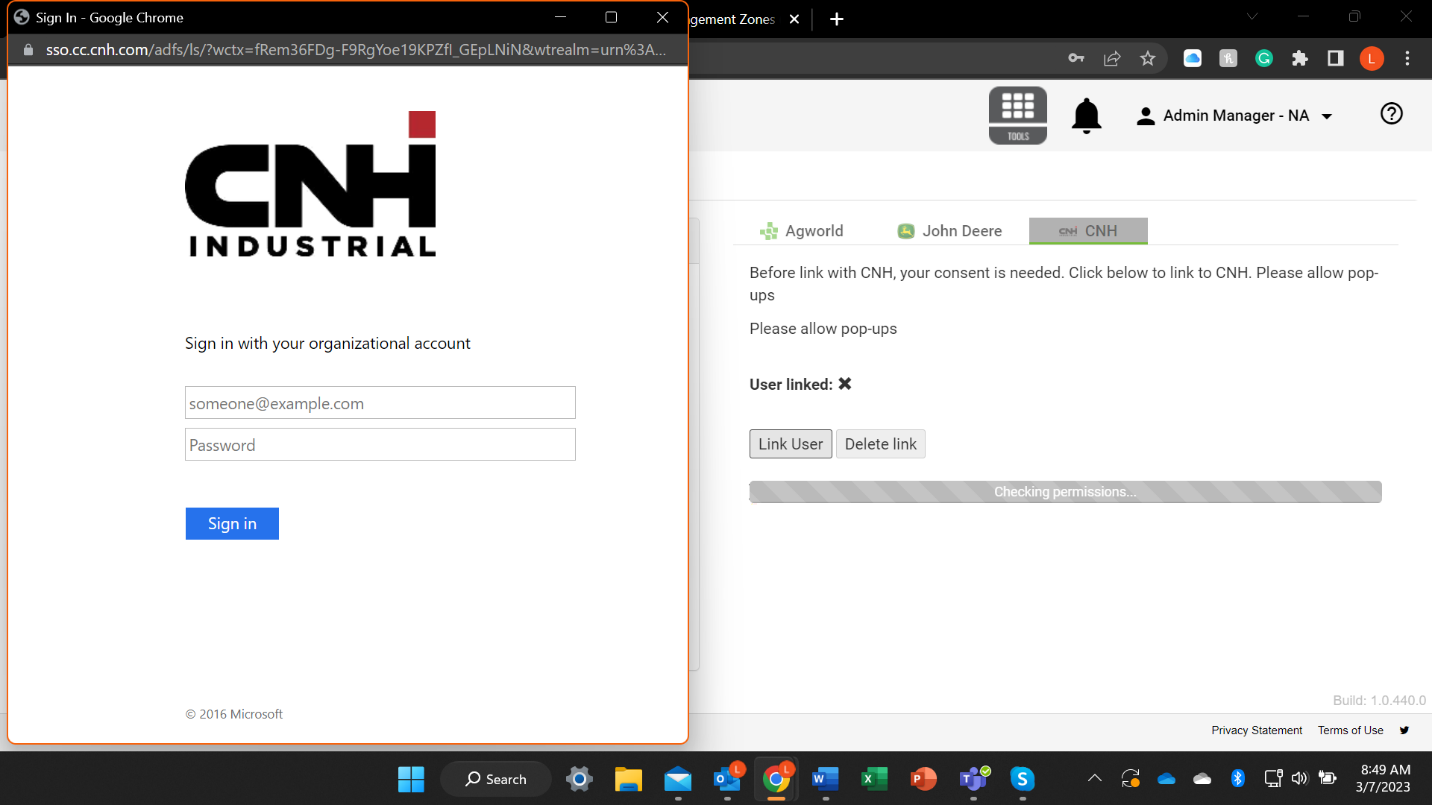Image resolution: width=1432 pixels, height=805 pixels.
Task: Bookmark this page with the star icon
Action: point(1148,59)
